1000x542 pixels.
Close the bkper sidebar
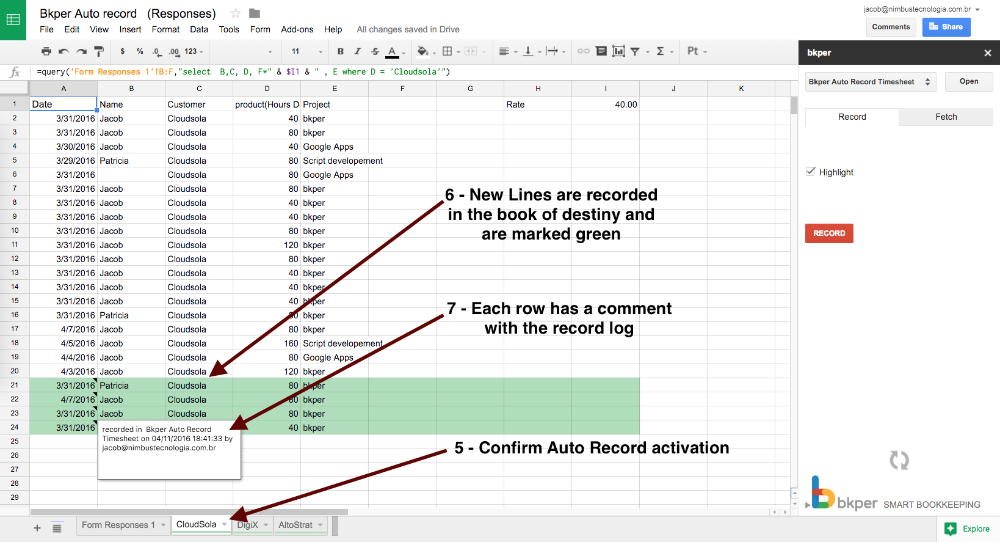point(987,53)
